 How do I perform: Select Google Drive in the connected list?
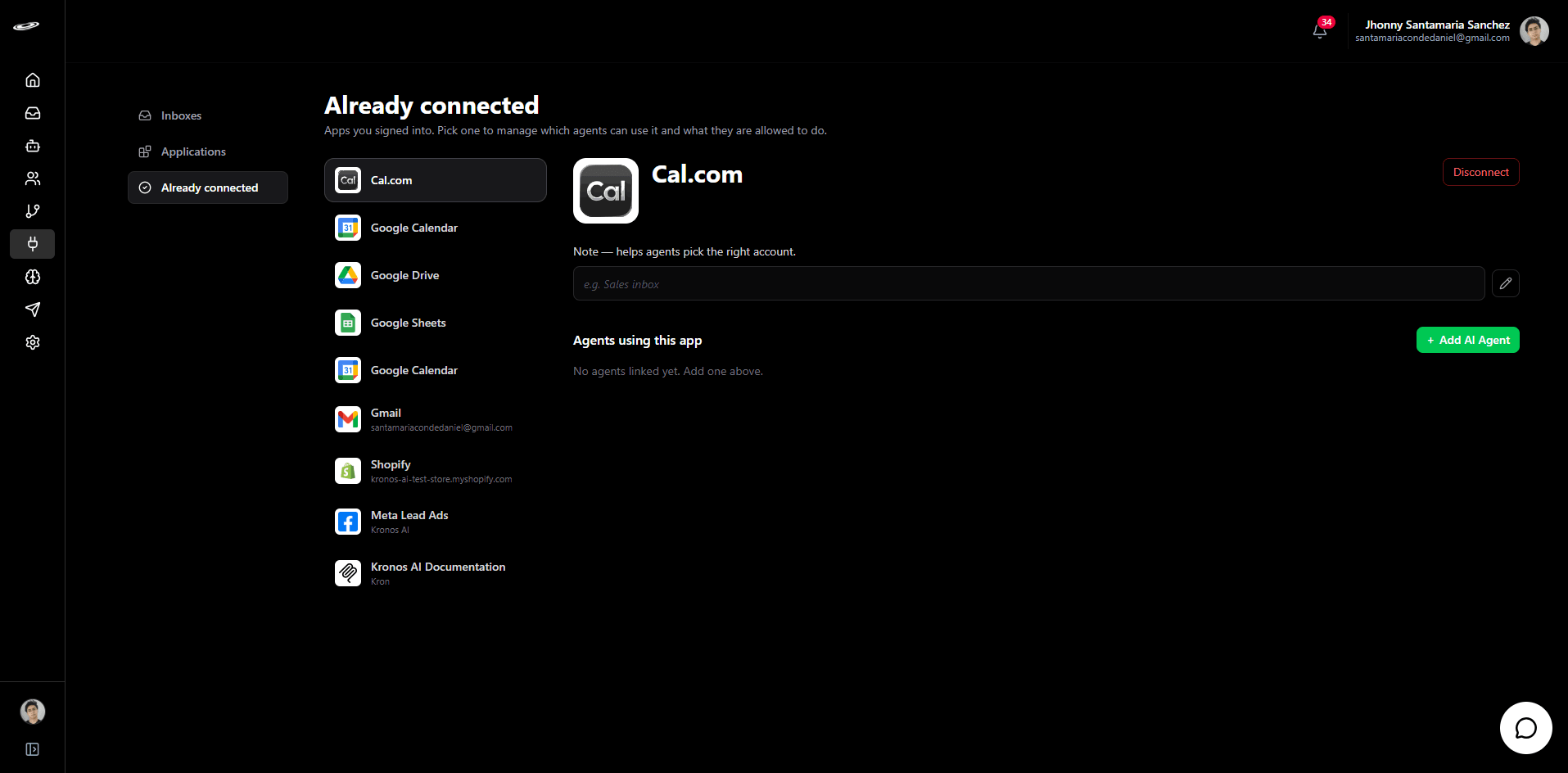[436, 275]
